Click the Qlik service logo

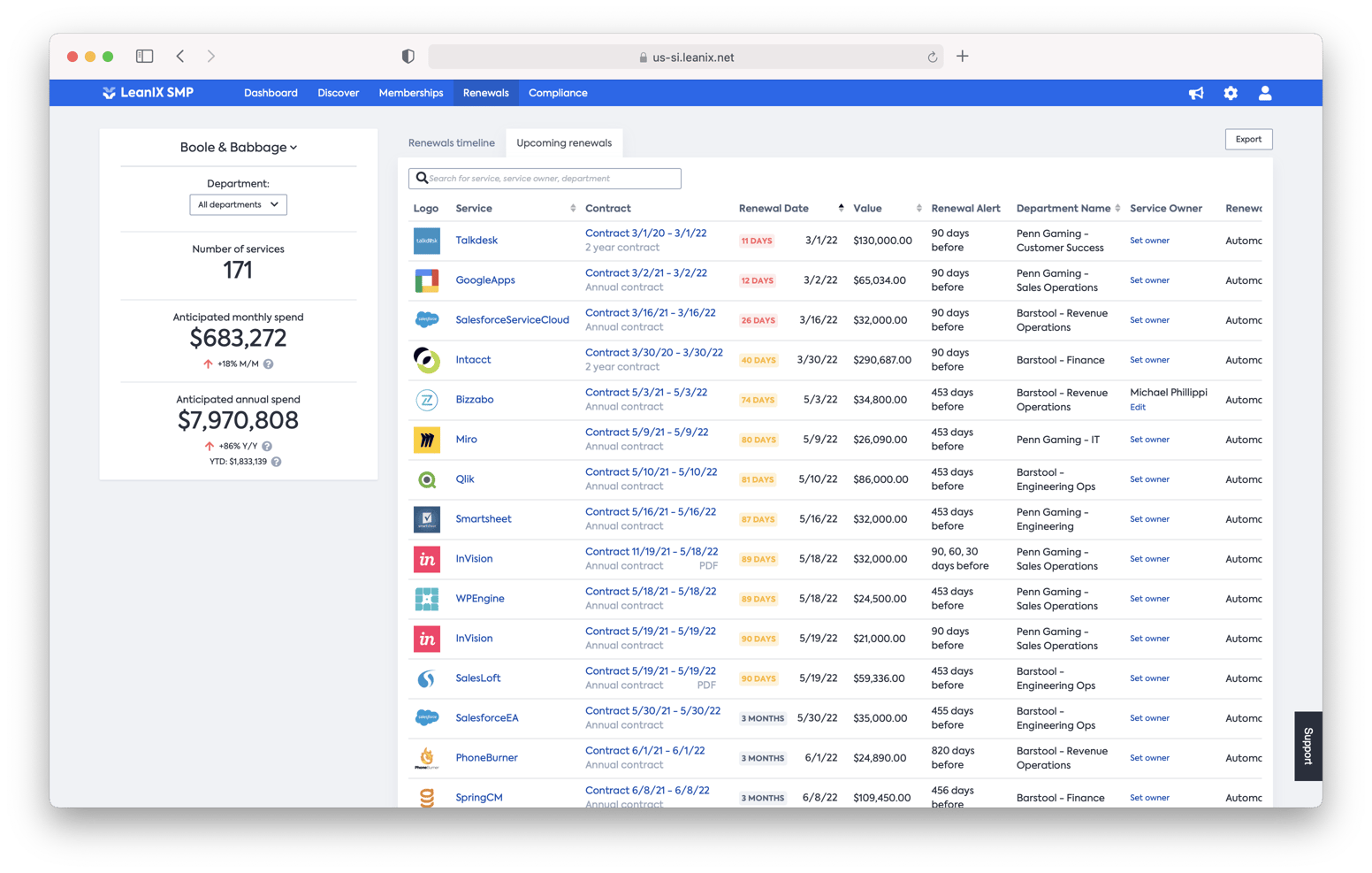[427, 479]
